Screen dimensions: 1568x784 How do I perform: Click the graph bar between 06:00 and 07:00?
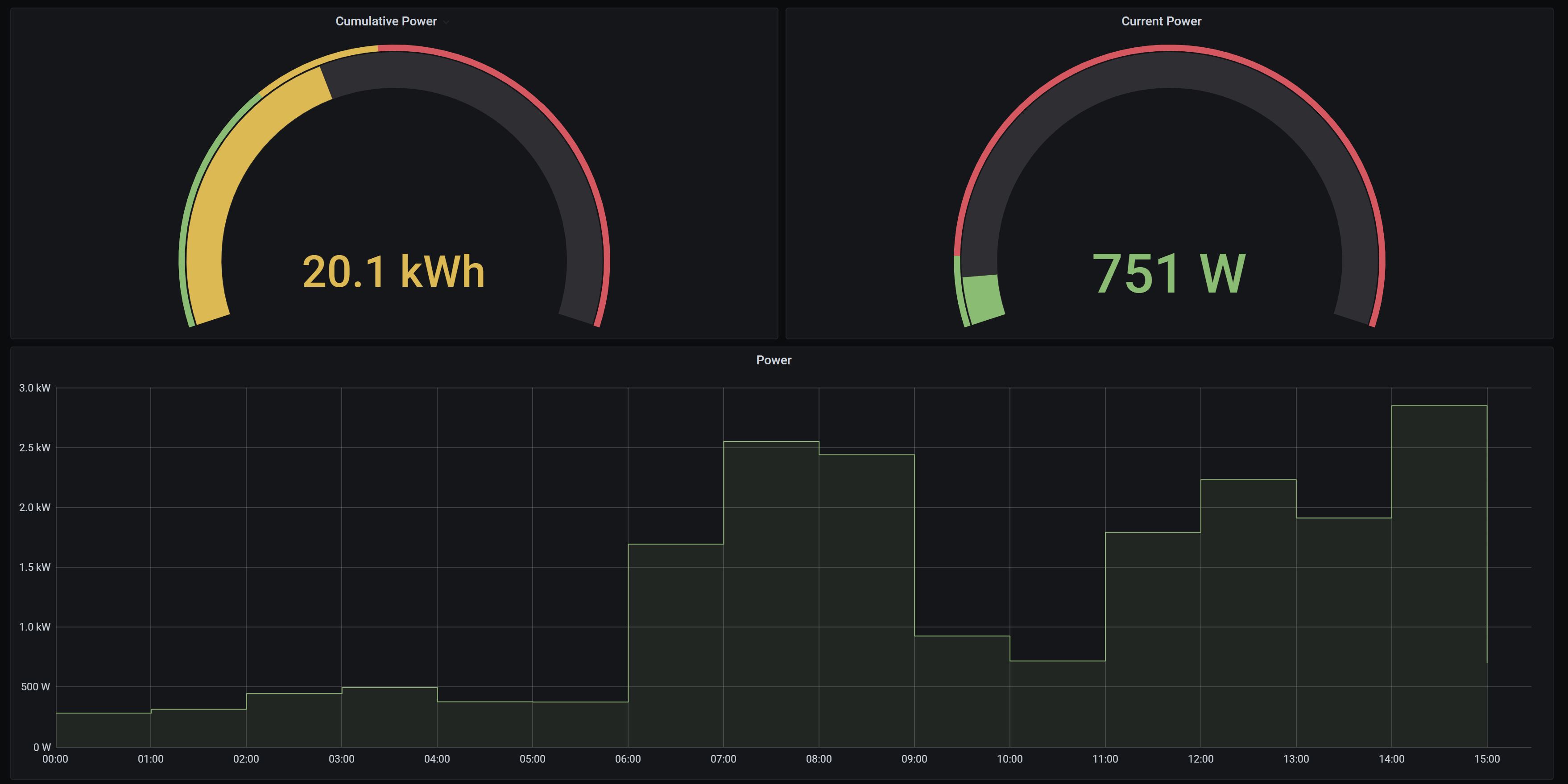coord(676,645)
